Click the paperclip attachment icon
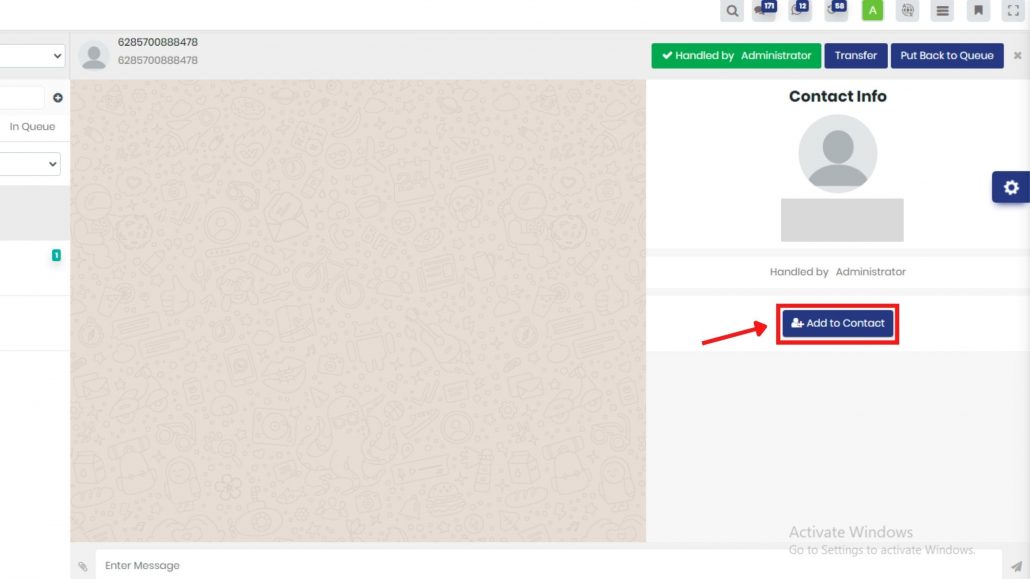Viewport: 1030px width, 579px height. (83, 566)
